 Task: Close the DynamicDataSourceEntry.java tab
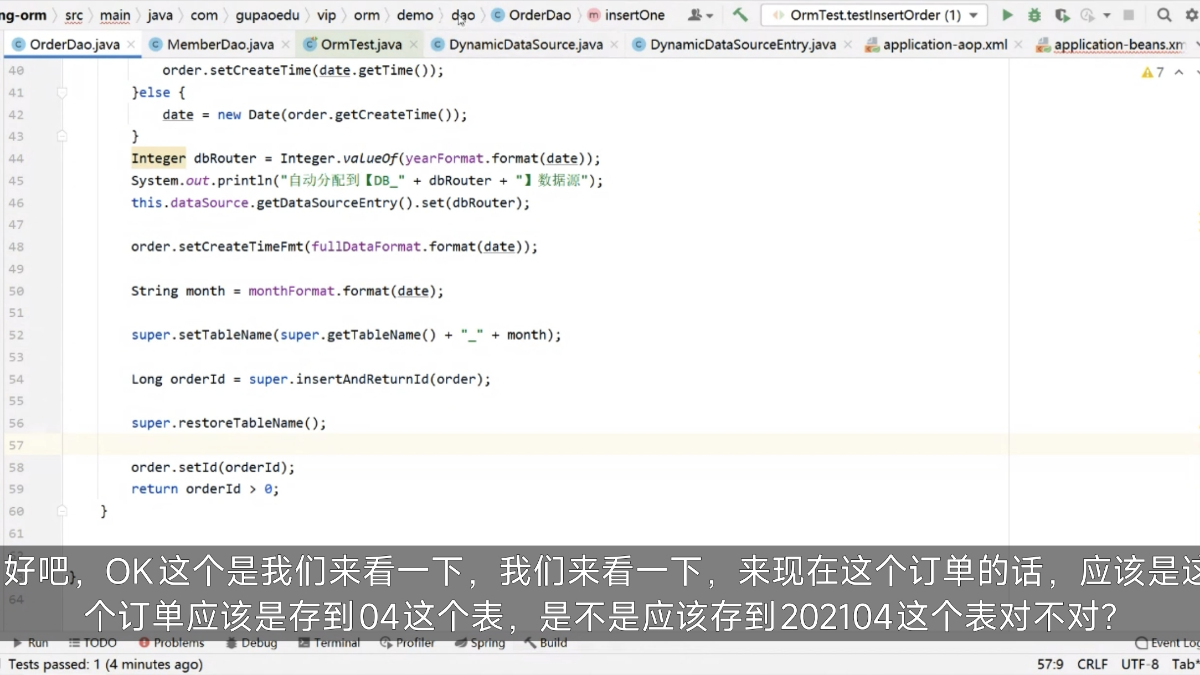pyautogui.click(x=846, y=45)
